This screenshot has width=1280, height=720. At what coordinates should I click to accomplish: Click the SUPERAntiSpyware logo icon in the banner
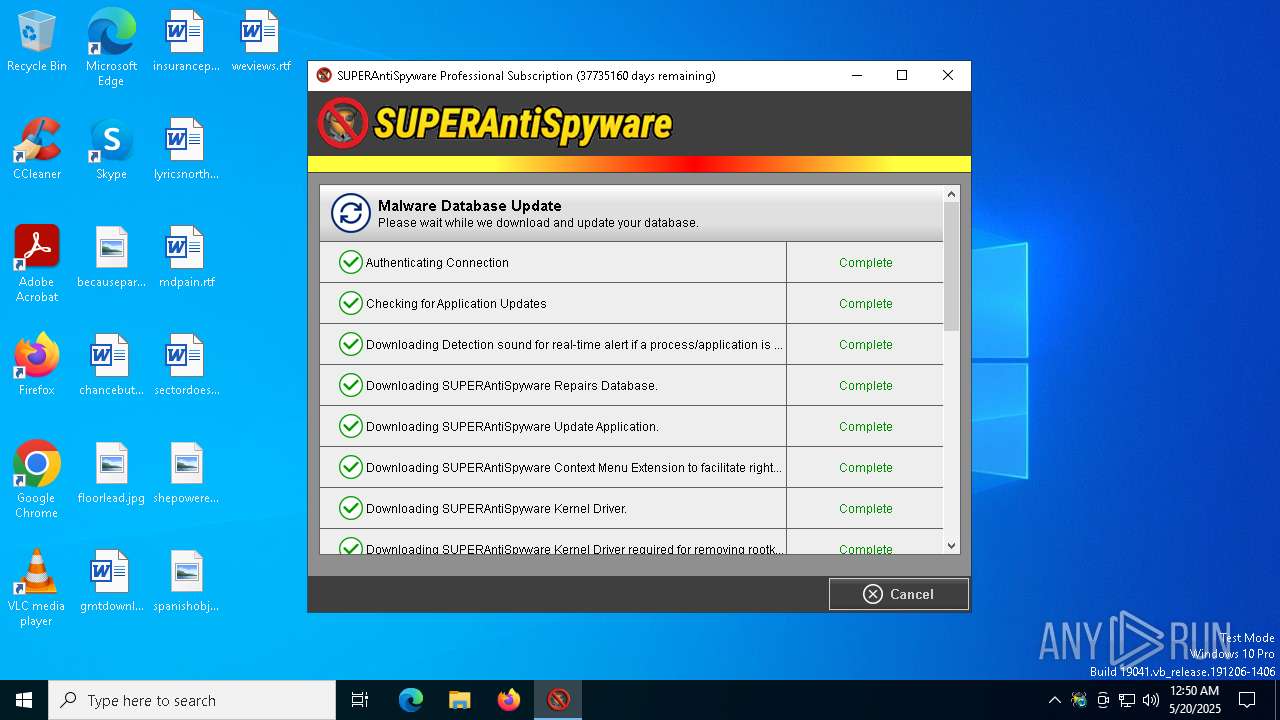(x=343, y=123)
